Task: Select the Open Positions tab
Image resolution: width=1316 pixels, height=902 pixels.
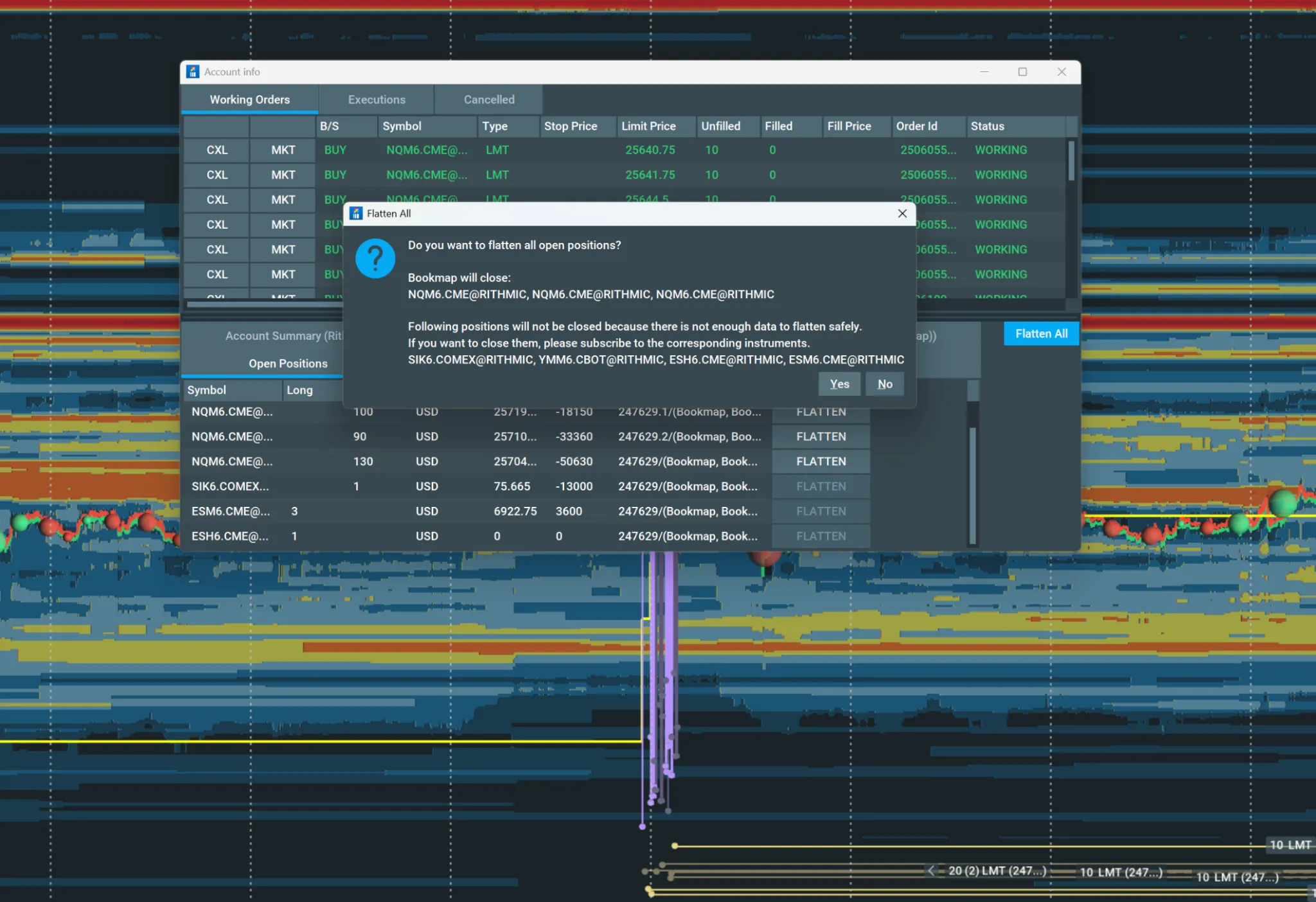Action: click(288, 364)
